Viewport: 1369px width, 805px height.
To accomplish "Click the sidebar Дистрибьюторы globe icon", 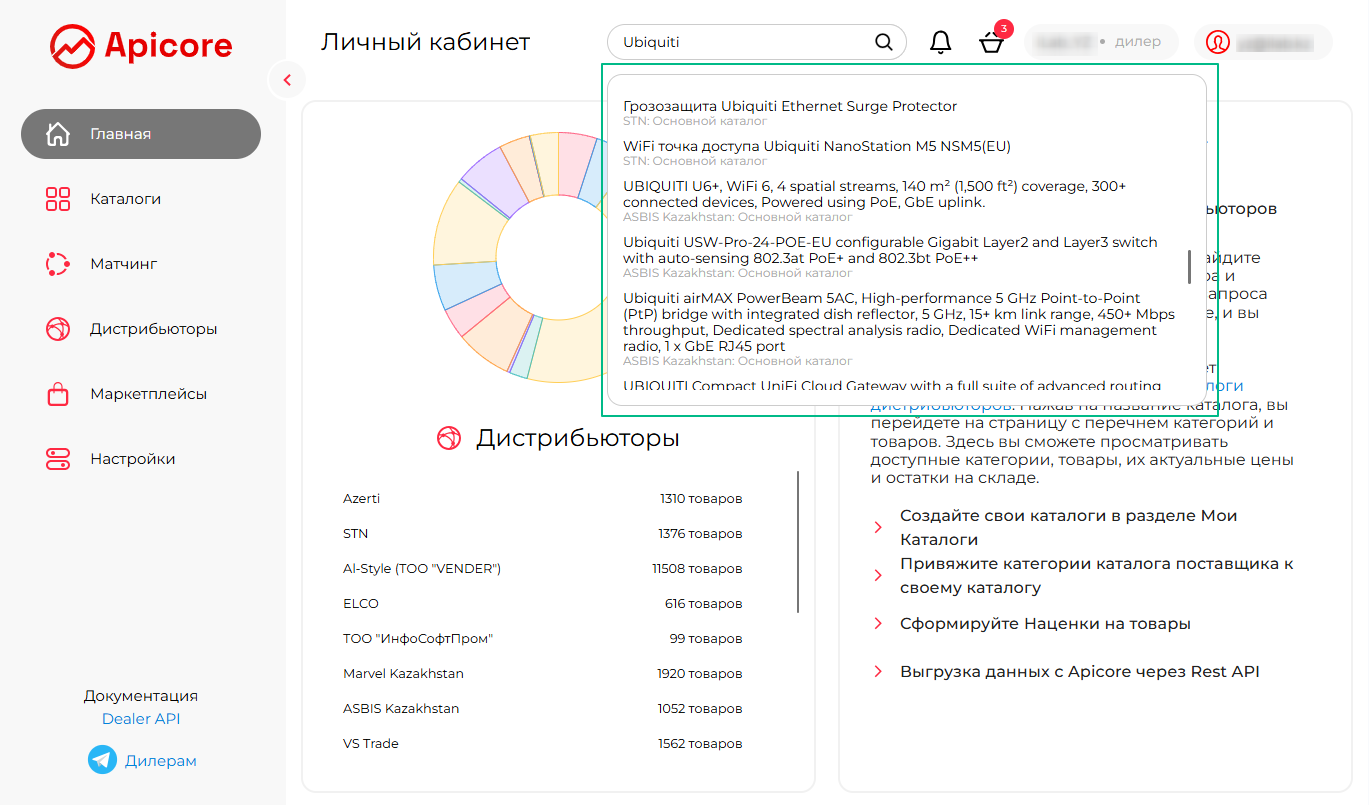I will tap(58, 329).
